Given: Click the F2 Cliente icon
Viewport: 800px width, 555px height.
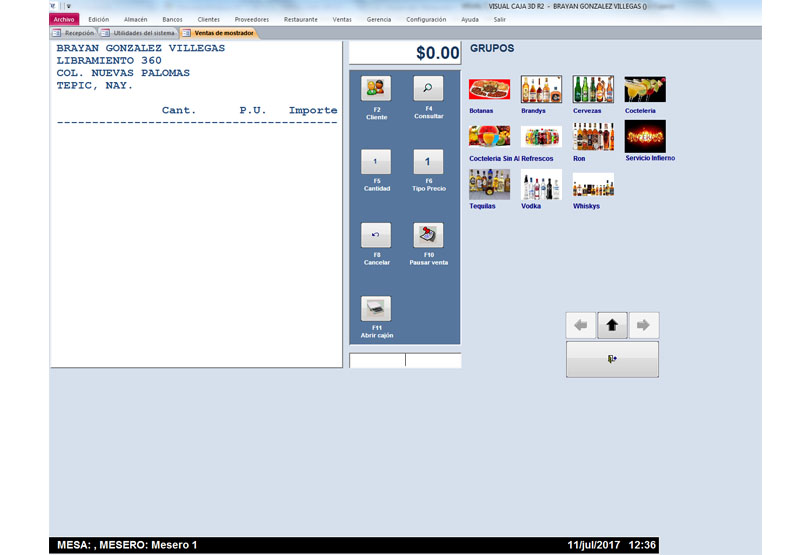Looking at the screenshot, I should point(376,89).
